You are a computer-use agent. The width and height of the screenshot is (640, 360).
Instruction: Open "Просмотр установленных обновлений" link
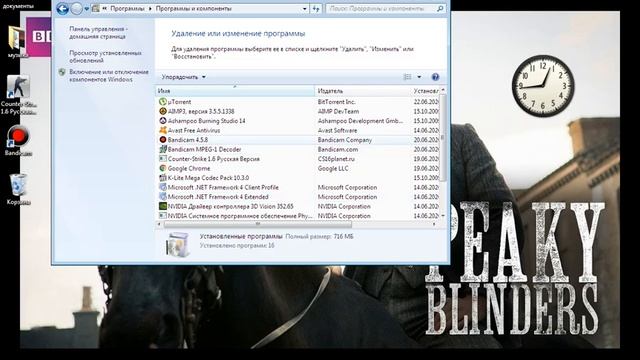point(105,56)
